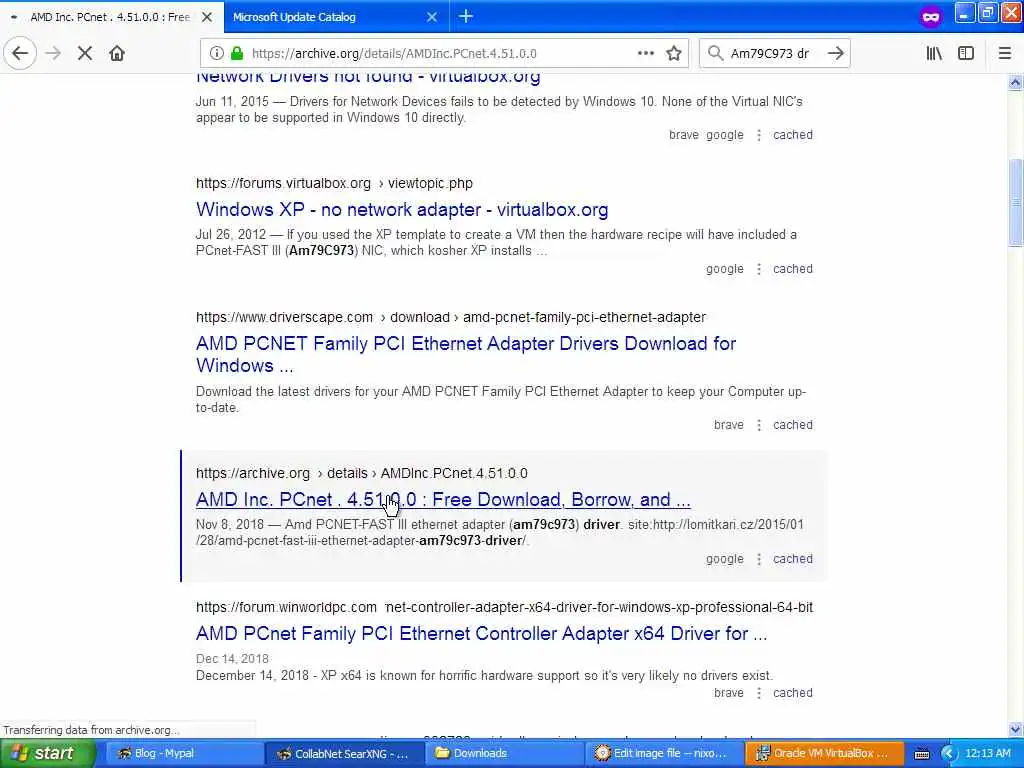Open a new browser tab
This screenshot has width=1024, height=768.
[x=466, y=16]
